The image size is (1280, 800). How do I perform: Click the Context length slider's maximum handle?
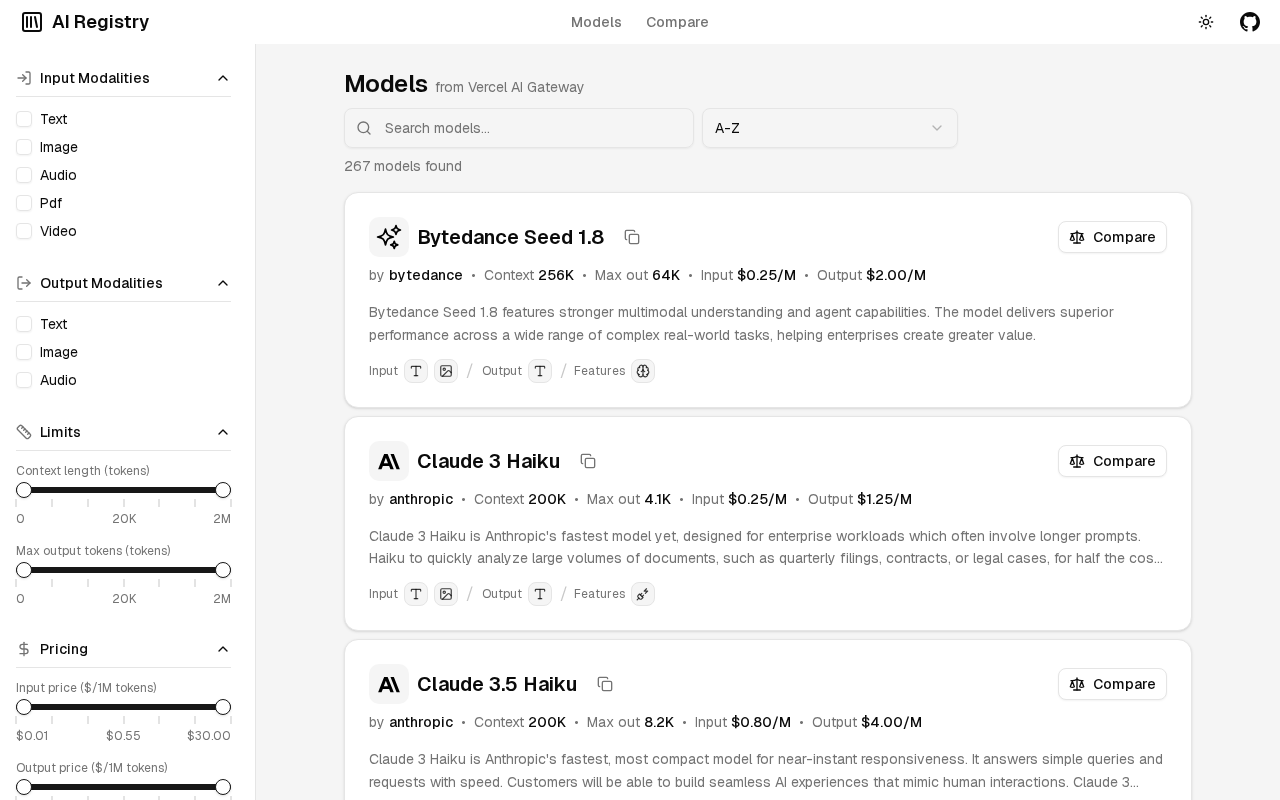[223, 490]
